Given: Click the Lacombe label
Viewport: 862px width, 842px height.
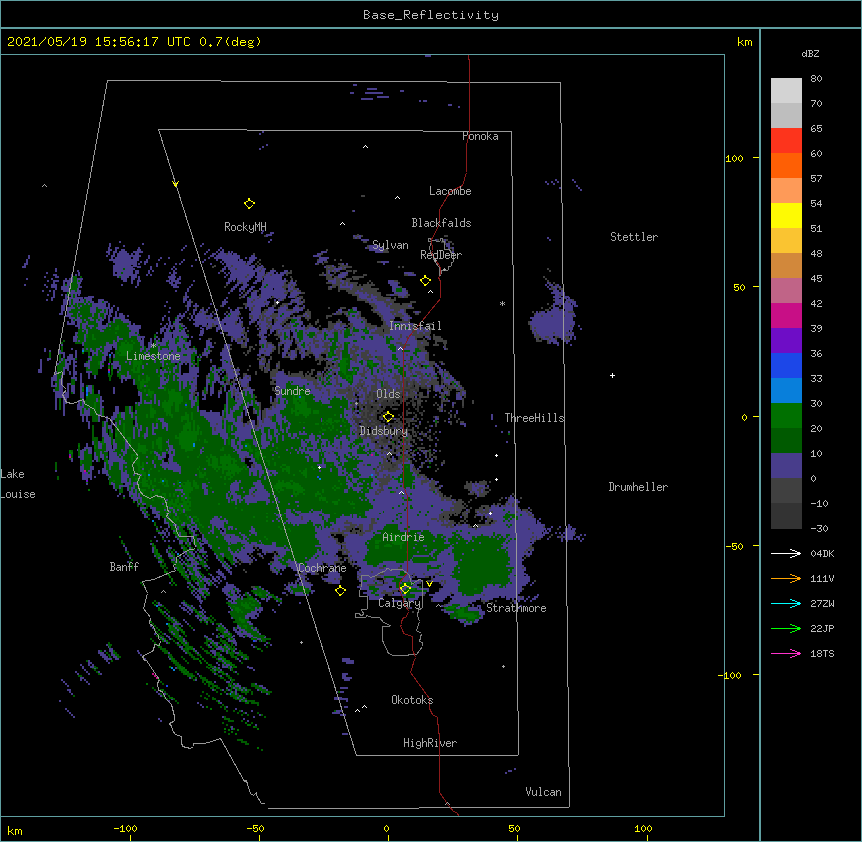Looking at the screenshot, I should 450,191.
